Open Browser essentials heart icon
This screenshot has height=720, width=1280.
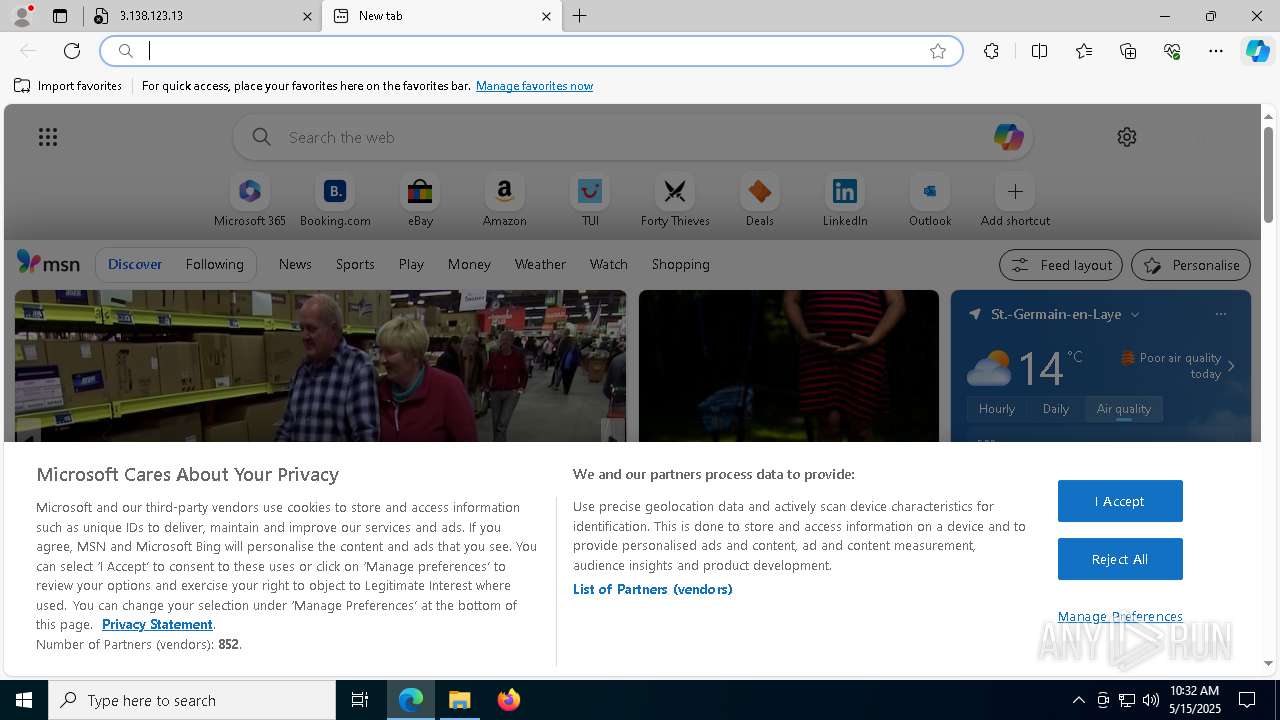[1172, 51]
